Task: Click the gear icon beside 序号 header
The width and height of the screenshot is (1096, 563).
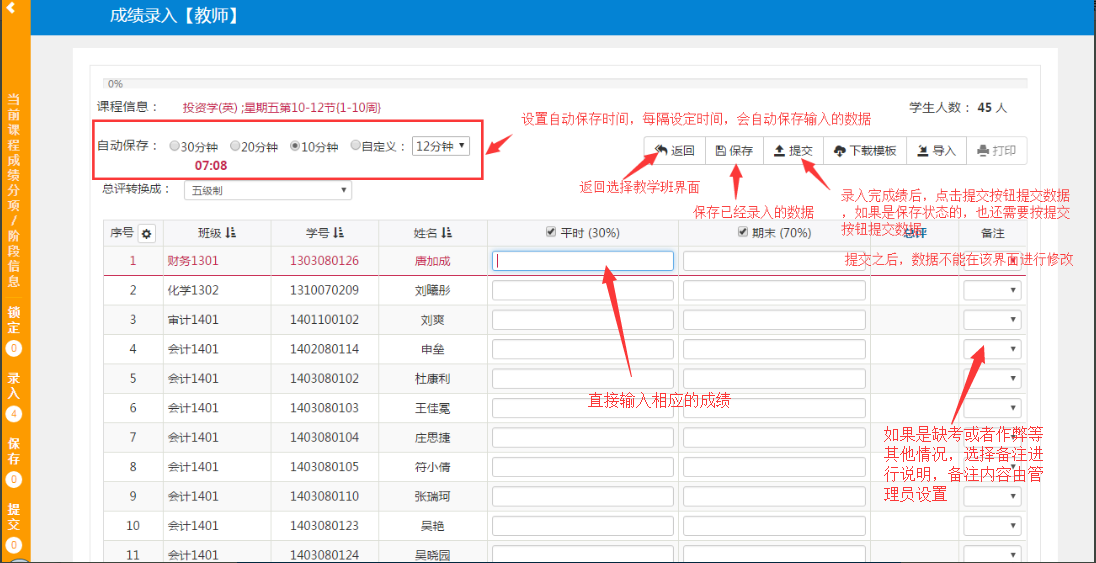Action: (147, 233)
